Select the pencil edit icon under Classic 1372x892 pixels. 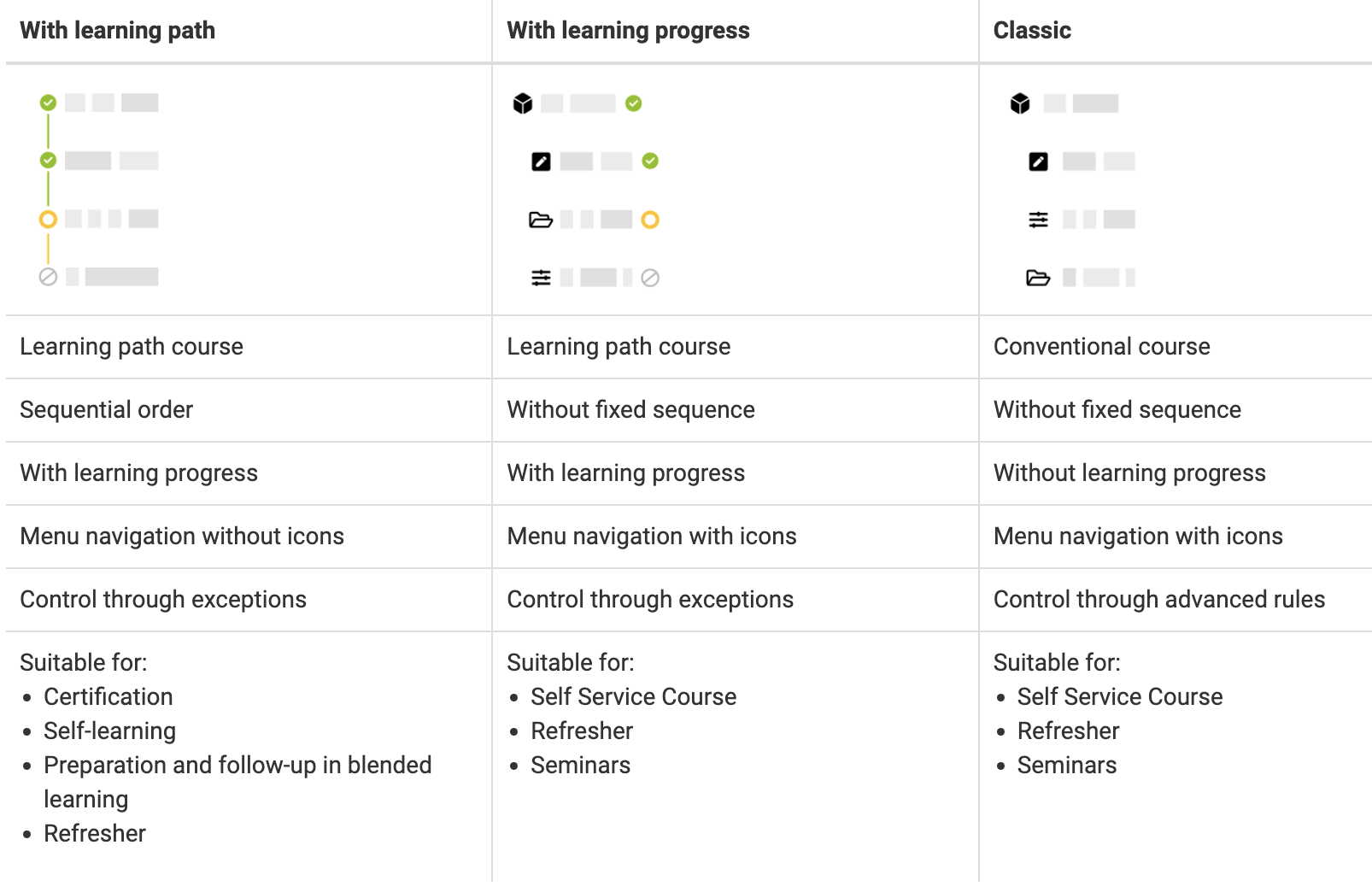pyautogui.click(x=1038, y=161)
